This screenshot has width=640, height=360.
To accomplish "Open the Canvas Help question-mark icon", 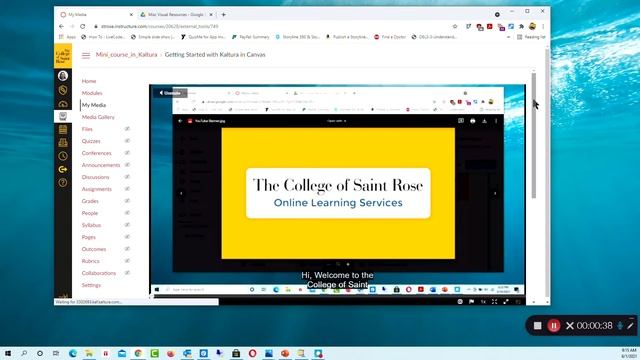I will [63, 182].
